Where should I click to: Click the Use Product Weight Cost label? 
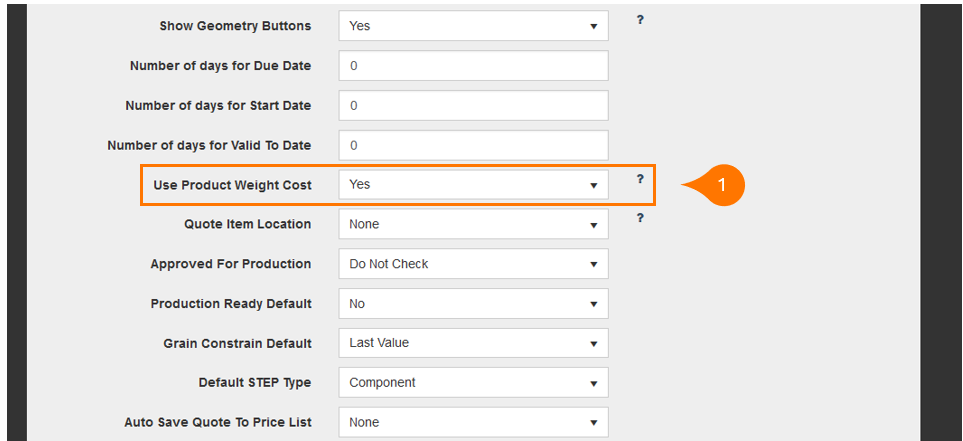[233, 185]
